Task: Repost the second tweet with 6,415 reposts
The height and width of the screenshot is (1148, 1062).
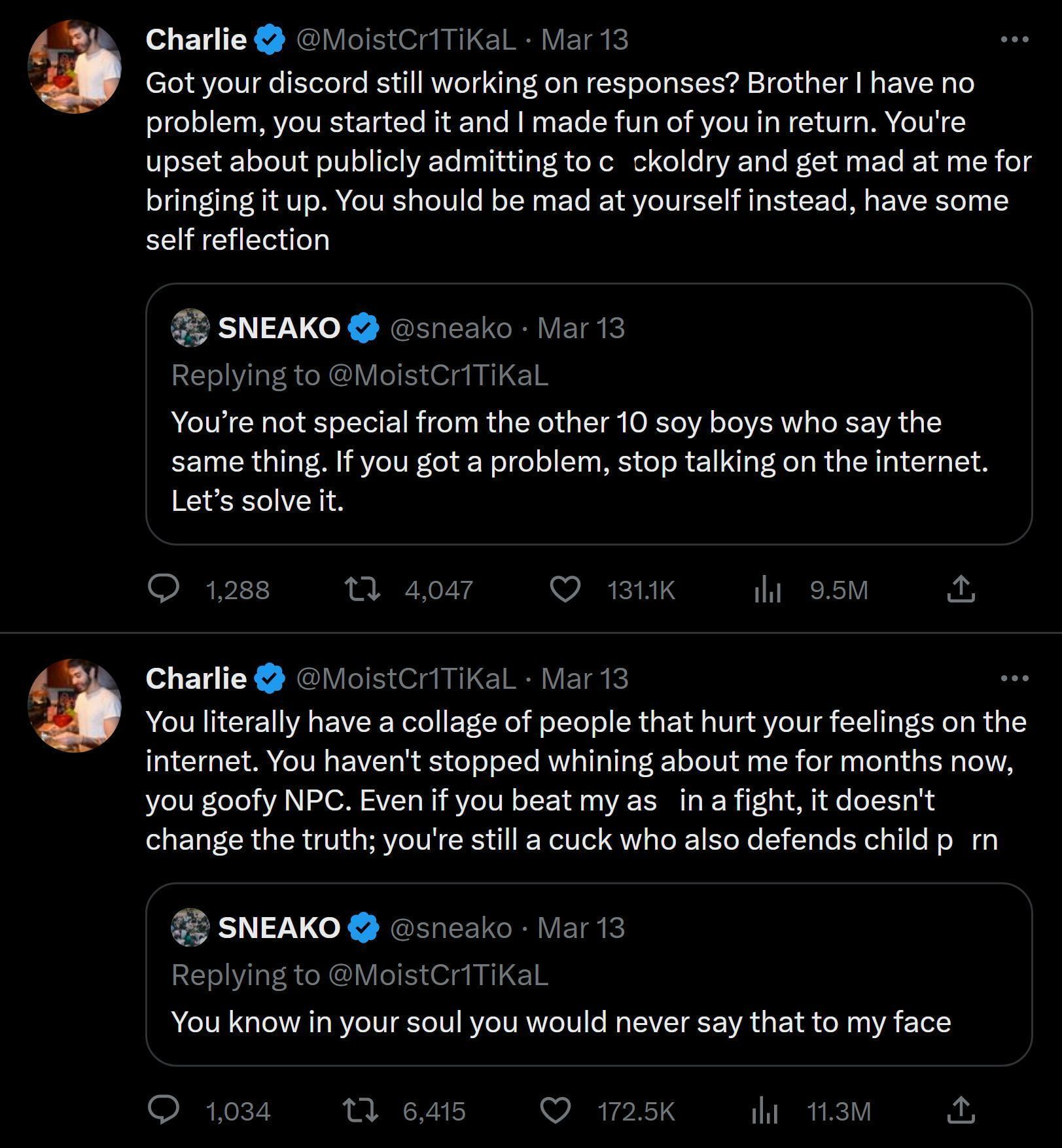Action: click(x=361, y=1111)
